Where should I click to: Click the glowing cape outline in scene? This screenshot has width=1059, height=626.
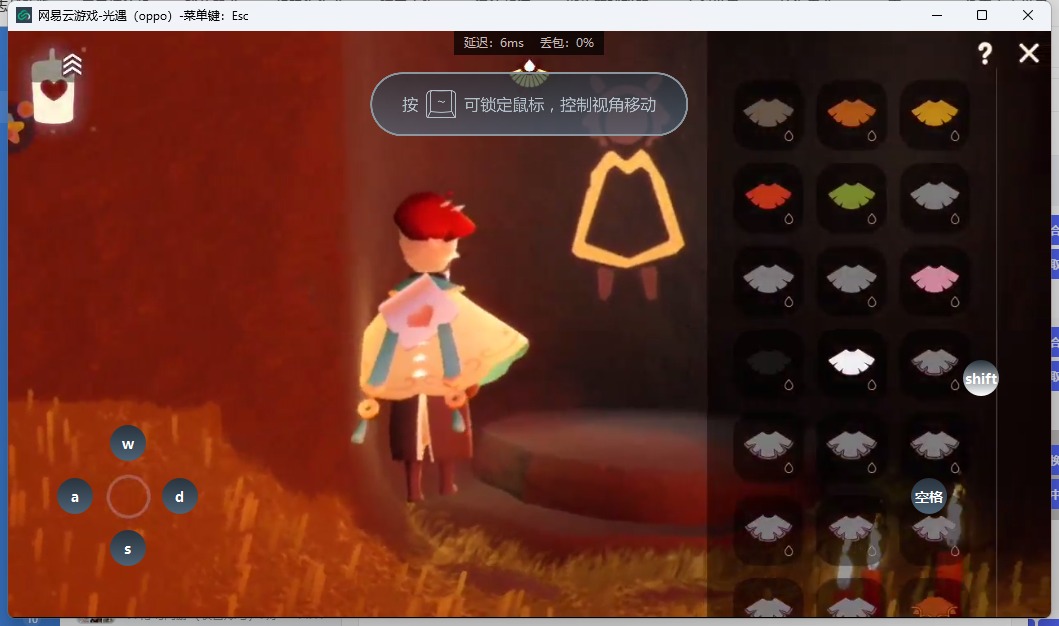pos(627,212)
